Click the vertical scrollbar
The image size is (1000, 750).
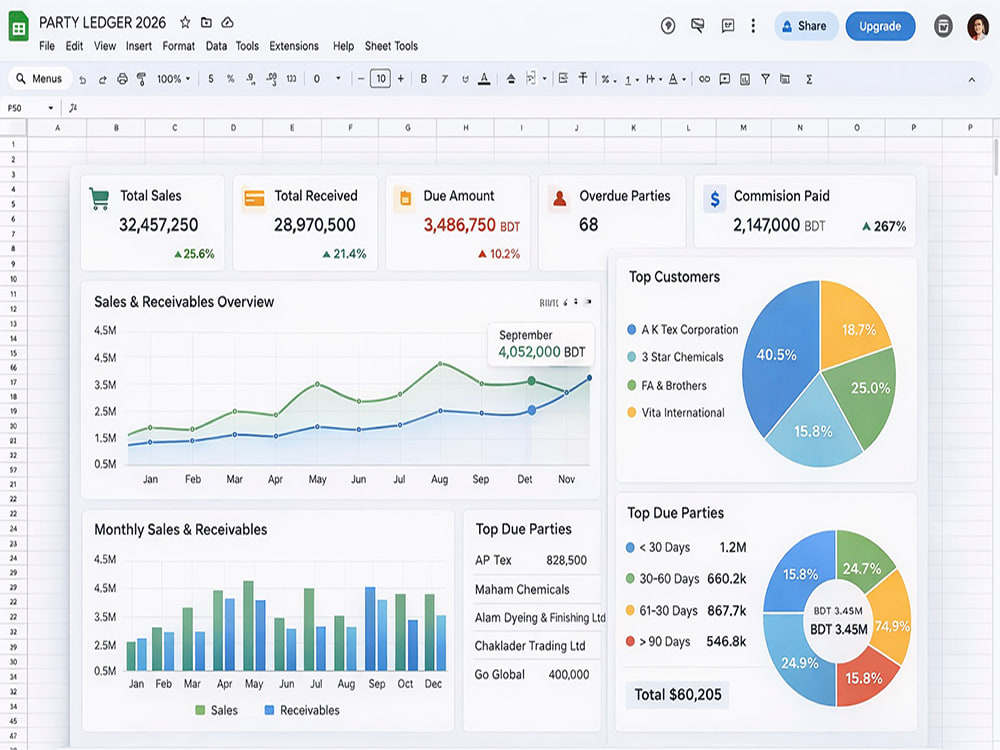click(x=996, y=158)
